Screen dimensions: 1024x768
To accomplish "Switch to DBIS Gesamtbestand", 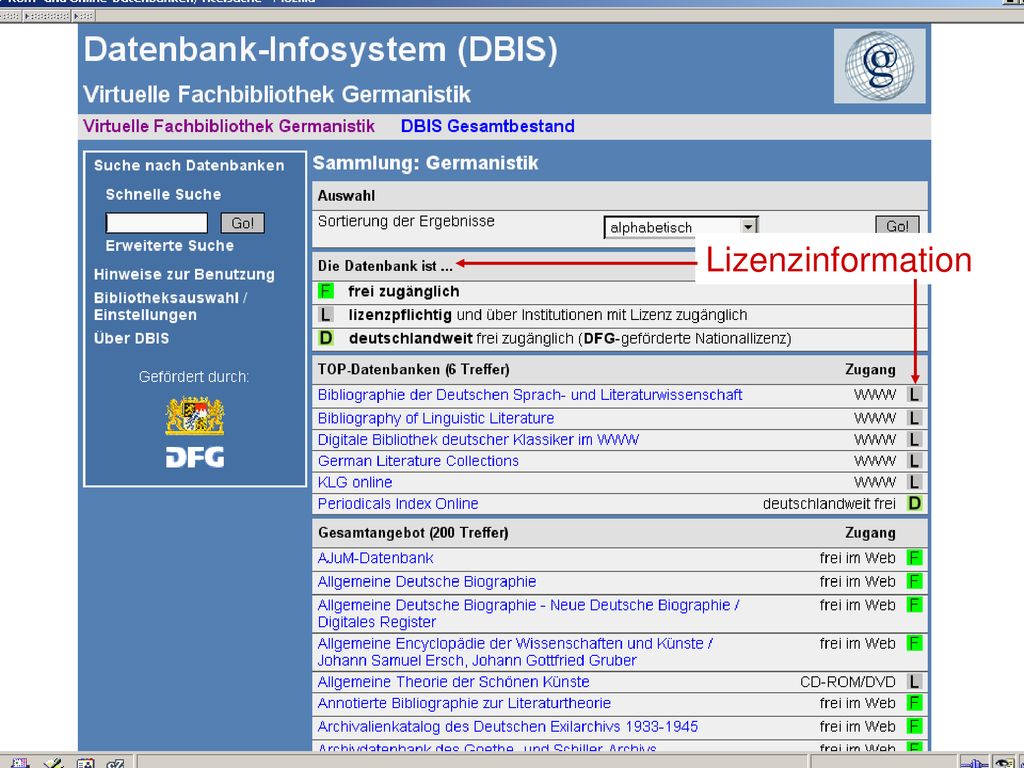I will (487, 126).
